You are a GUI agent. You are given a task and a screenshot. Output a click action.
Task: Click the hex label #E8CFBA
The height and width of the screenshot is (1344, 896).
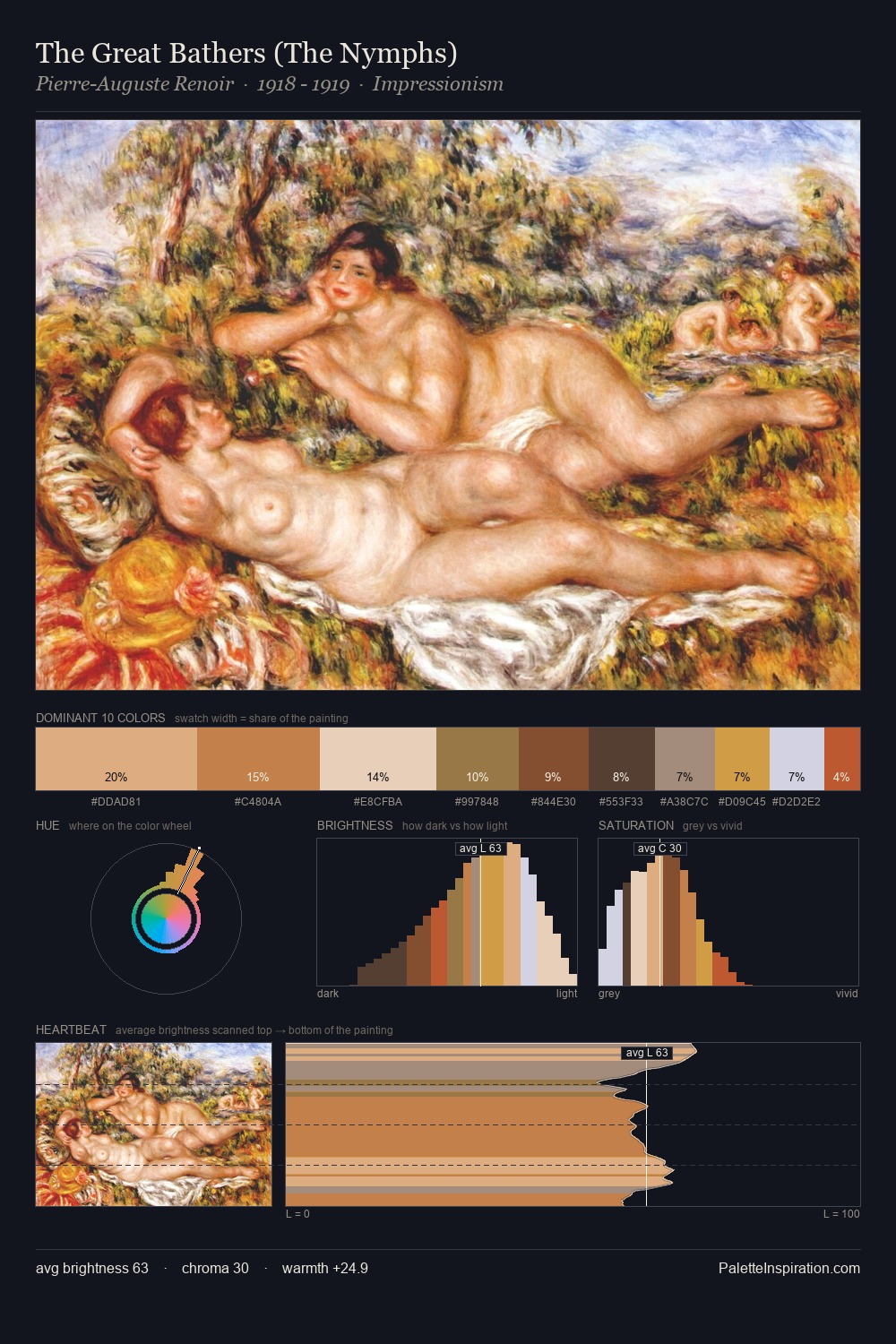pos(378,802)
